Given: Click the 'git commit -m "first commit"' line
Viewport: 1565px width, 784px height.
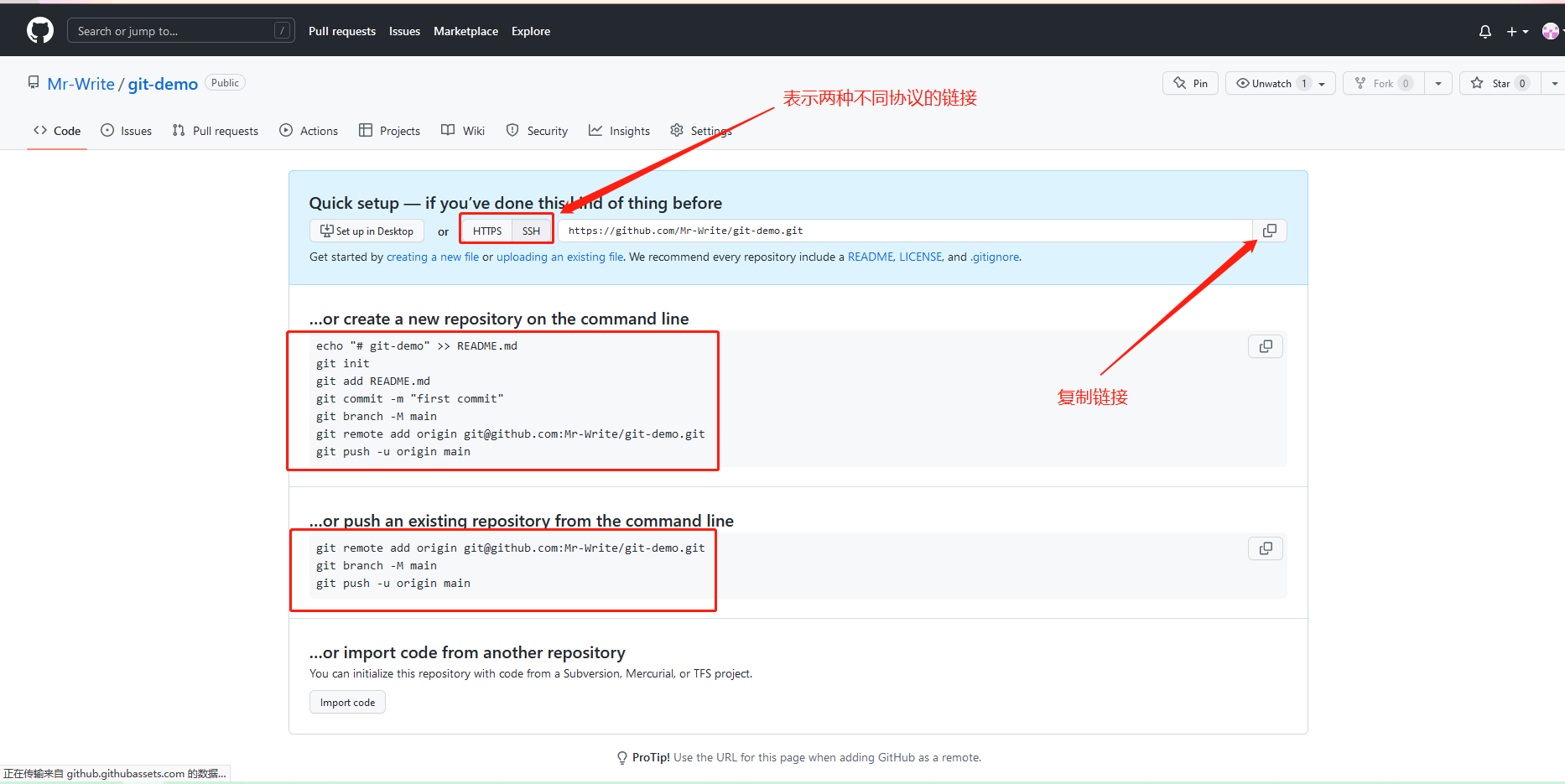Looking at the screenshot, I should pos(410,398).
